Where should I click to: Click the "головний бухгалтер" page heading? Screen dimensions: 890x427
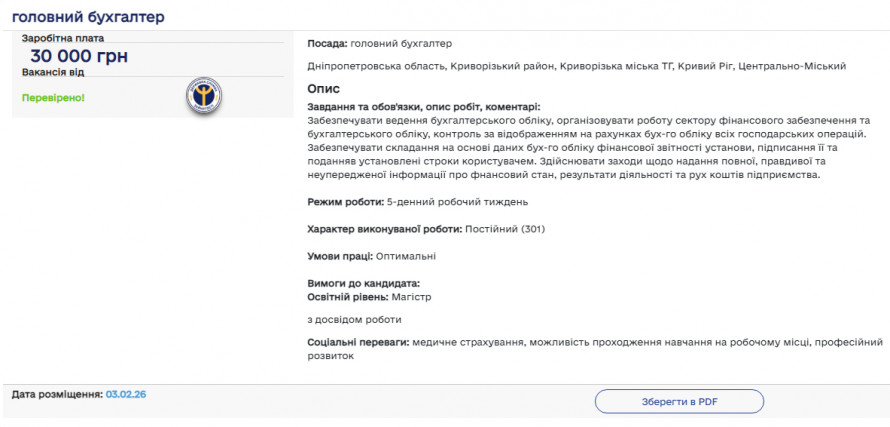(88, 17)
